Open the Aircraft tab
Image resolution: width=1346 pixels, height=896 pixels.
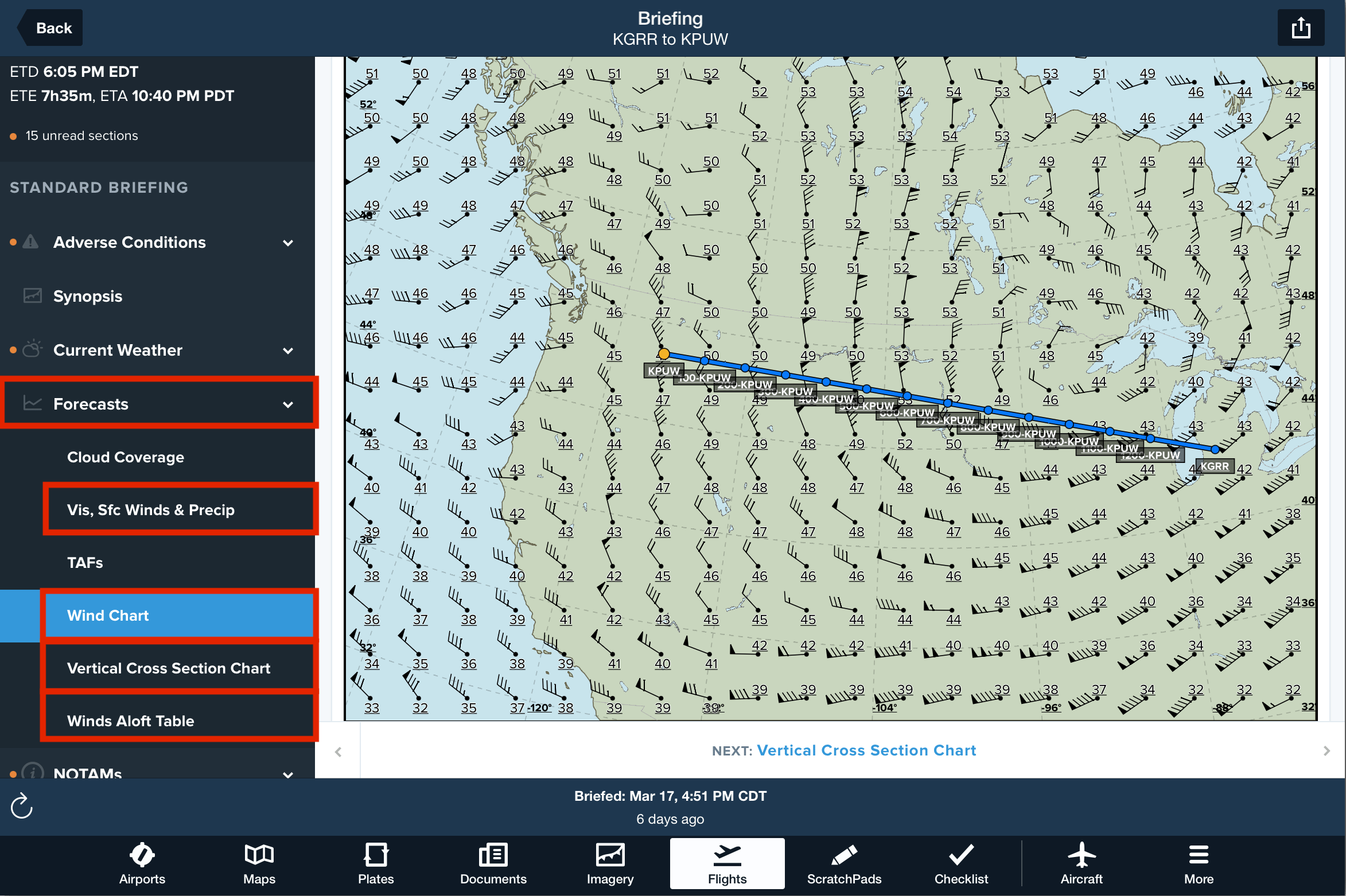[1081, 864]
